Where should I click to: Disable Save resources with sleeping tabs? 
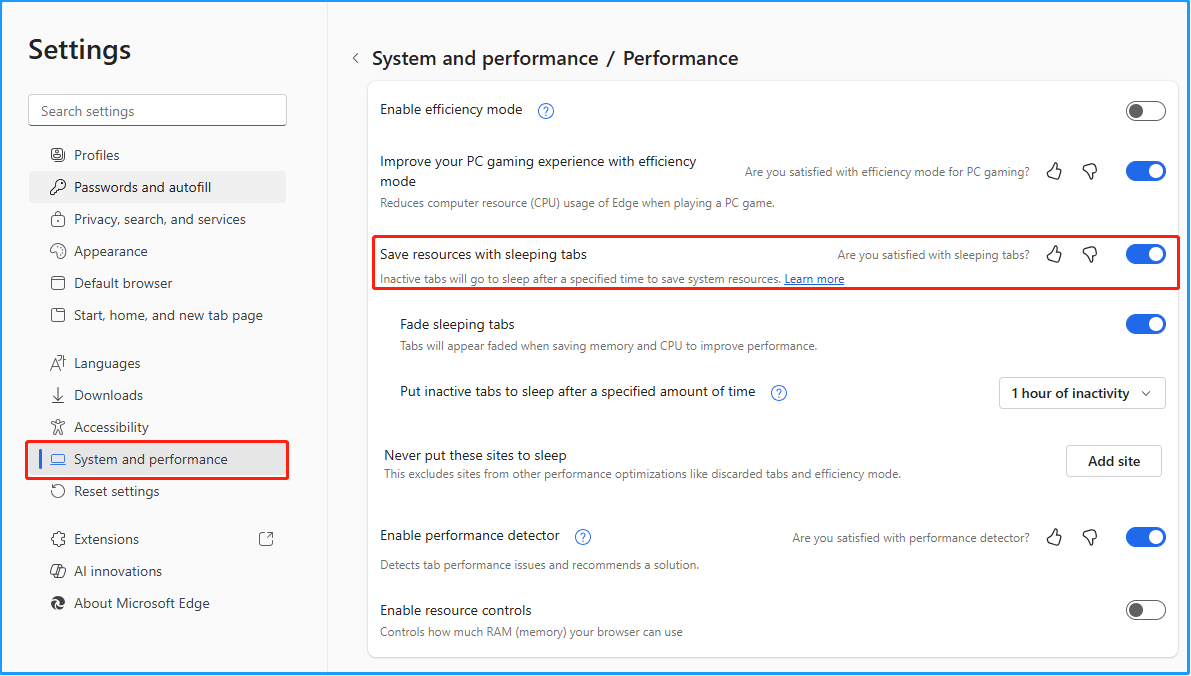coord(1145,254)
